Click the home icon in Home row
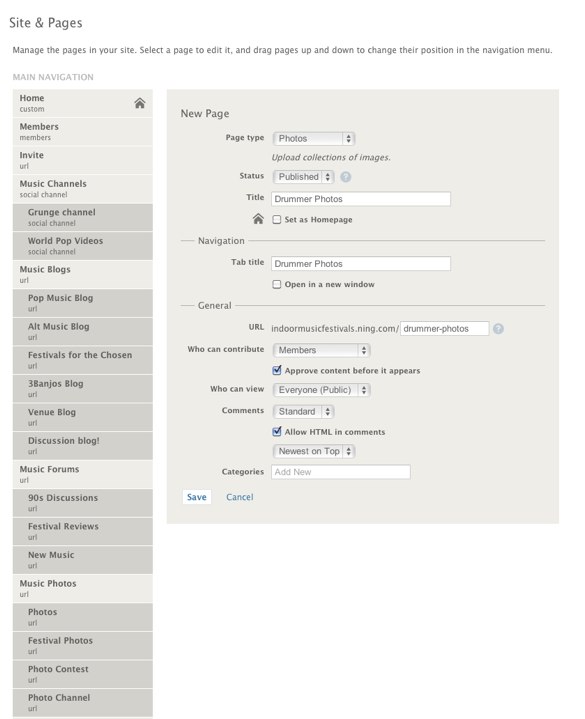 click(140, 103)
